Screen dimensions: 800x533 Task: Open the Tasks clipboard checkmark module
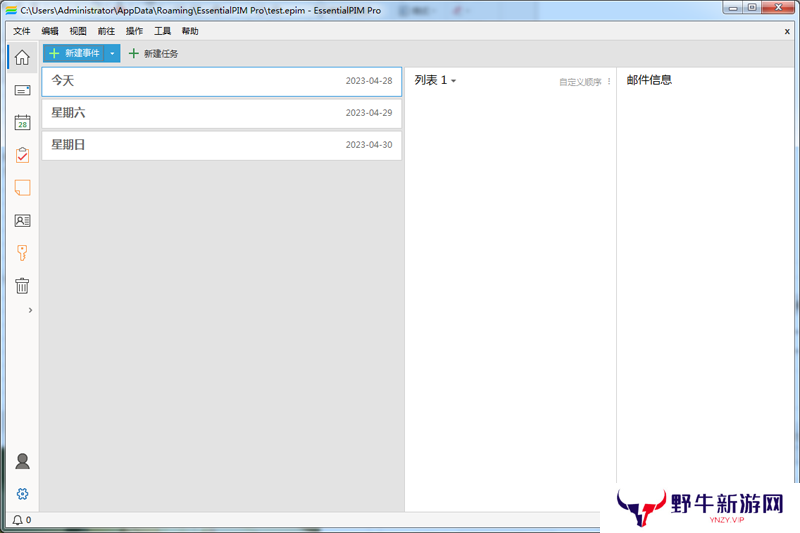pos(22,155)
